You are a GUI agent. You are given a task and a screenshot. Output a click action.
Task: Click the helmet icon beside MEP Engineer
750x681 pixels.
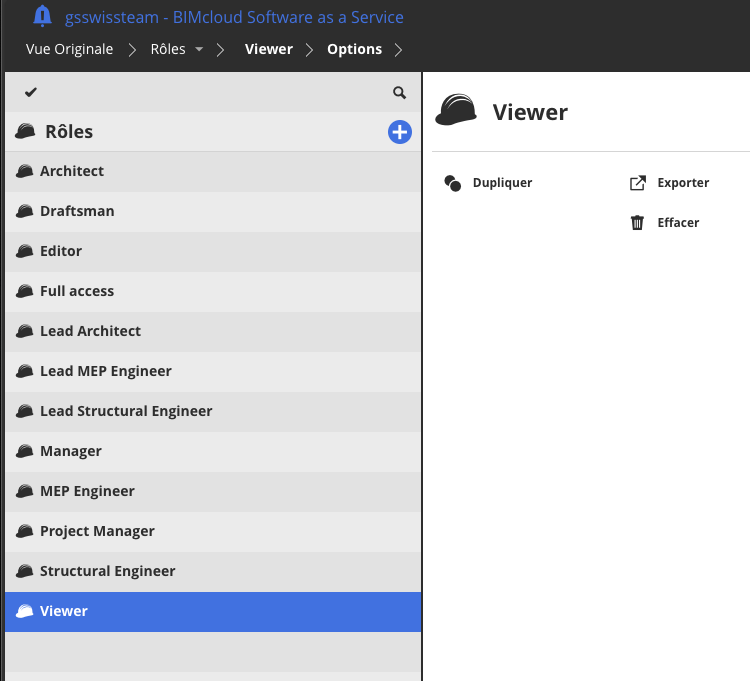click(x=24, y=491)
